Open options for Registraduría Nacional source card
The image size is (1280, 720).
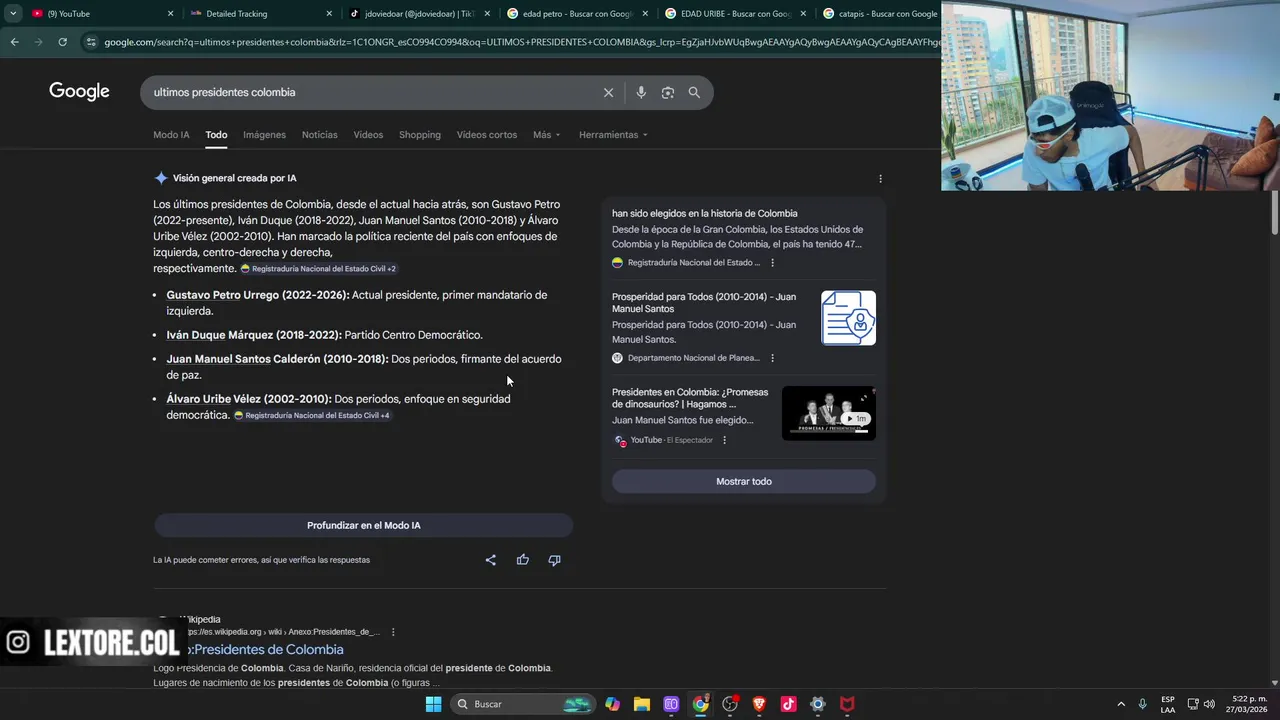pos(772,263)
